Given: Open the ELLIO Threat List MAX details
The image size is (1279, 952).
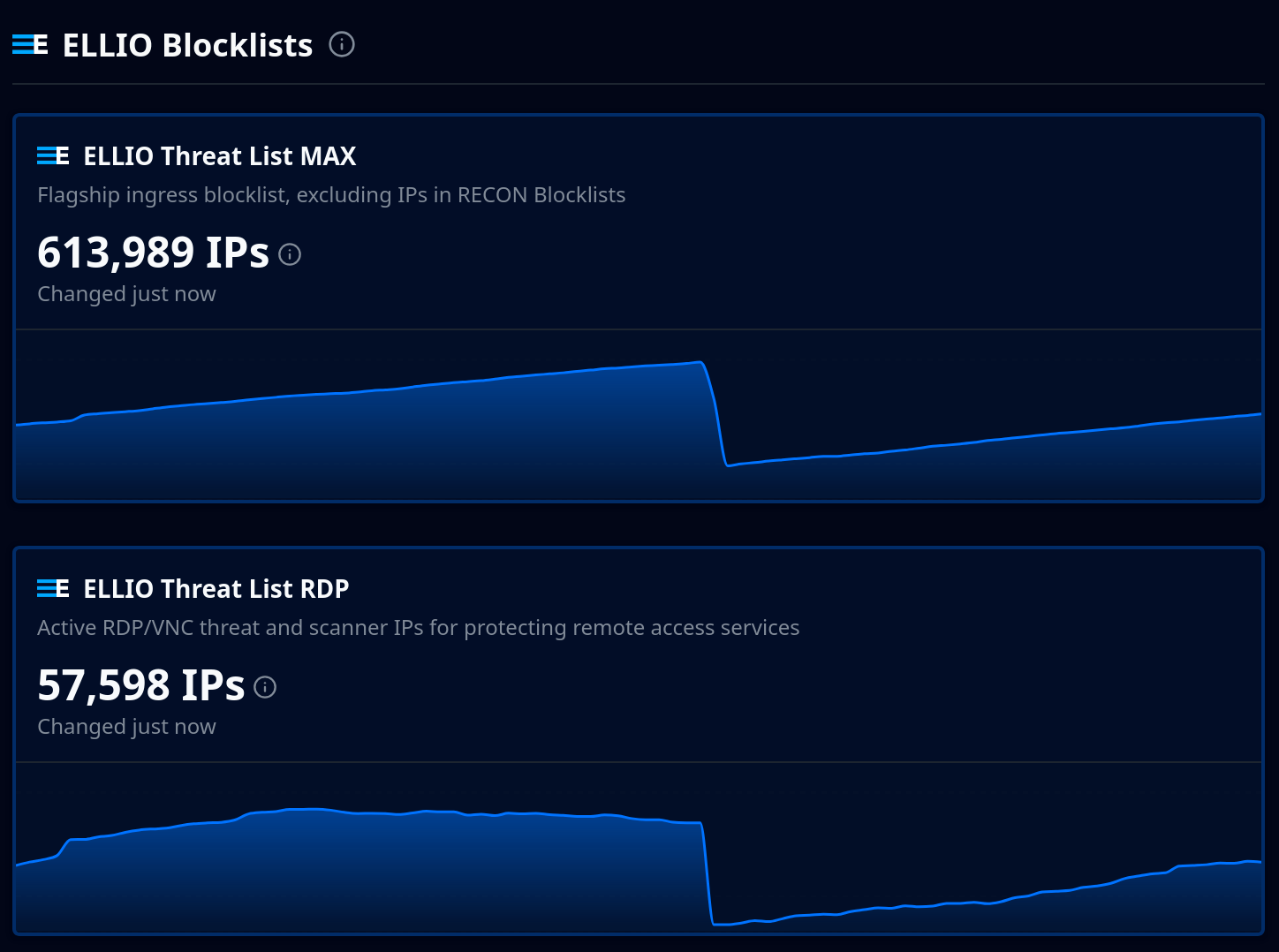Looking at the screenshot, I should point(219,155).
